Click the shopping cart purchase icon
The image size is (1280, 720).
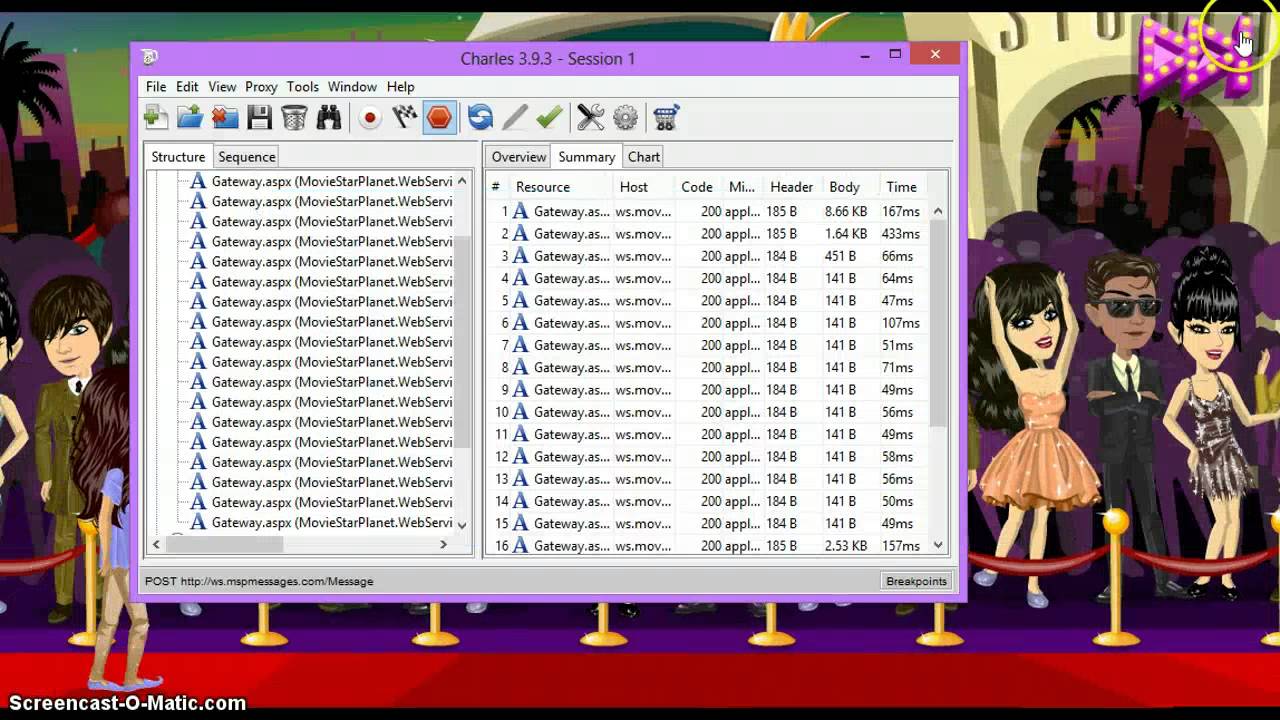(666, 118)
